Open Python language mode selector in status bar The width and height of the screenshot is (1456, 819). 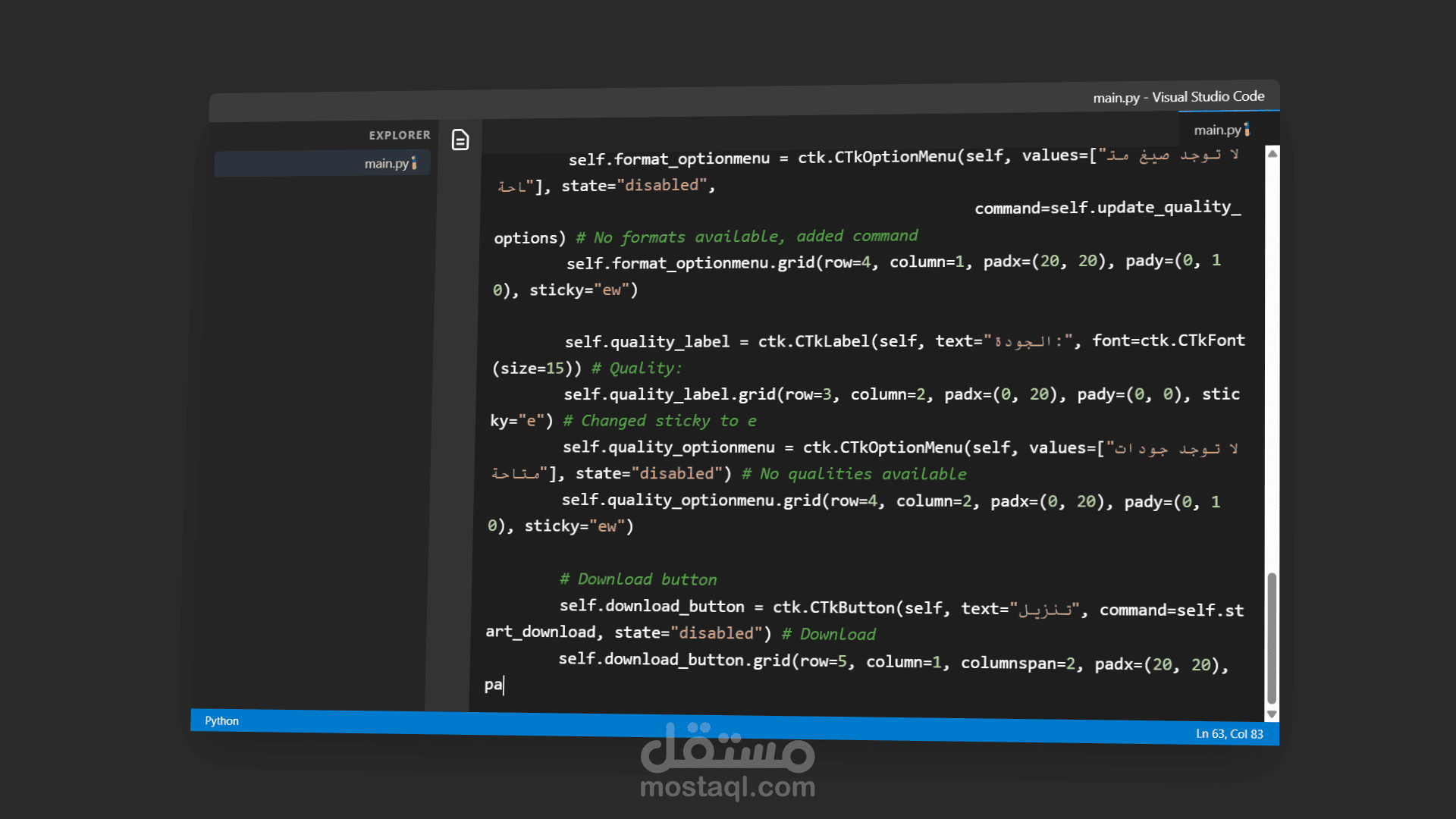221,720
